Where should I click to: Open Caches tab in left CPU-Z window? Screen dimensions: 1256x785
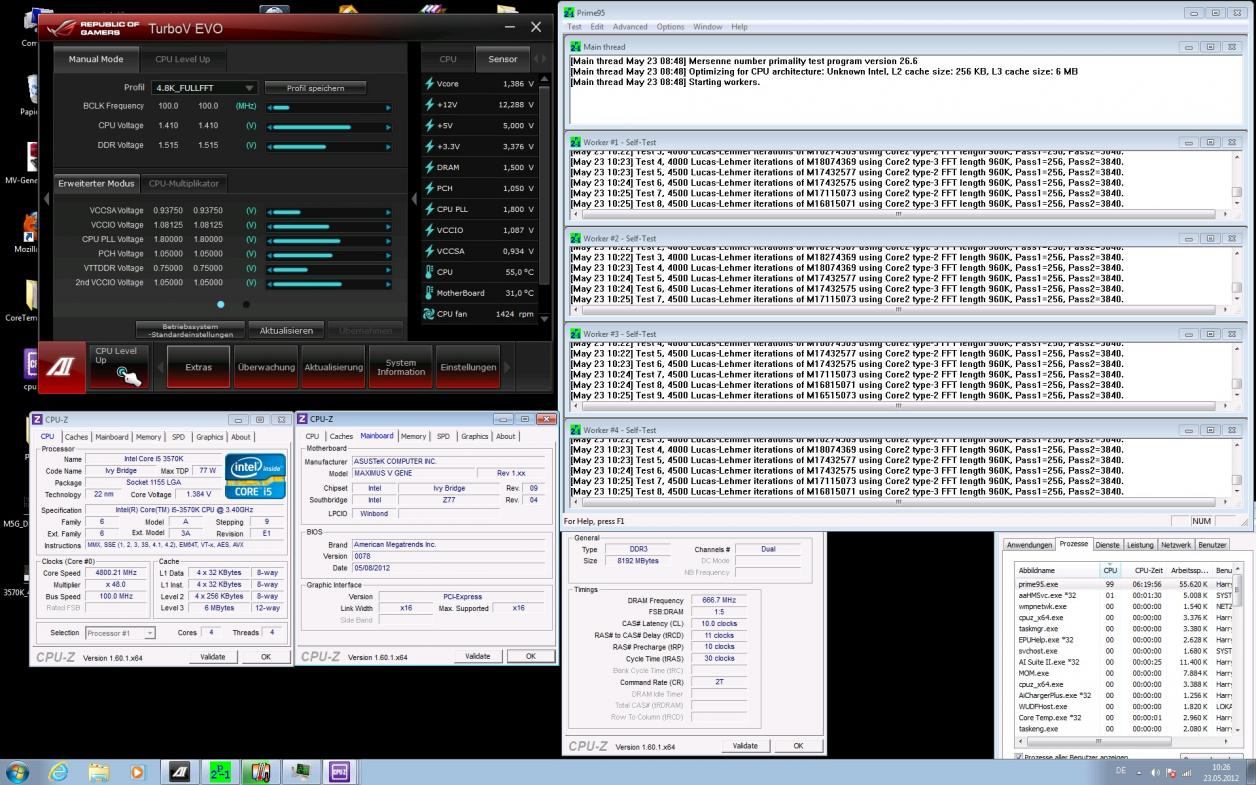77,436
